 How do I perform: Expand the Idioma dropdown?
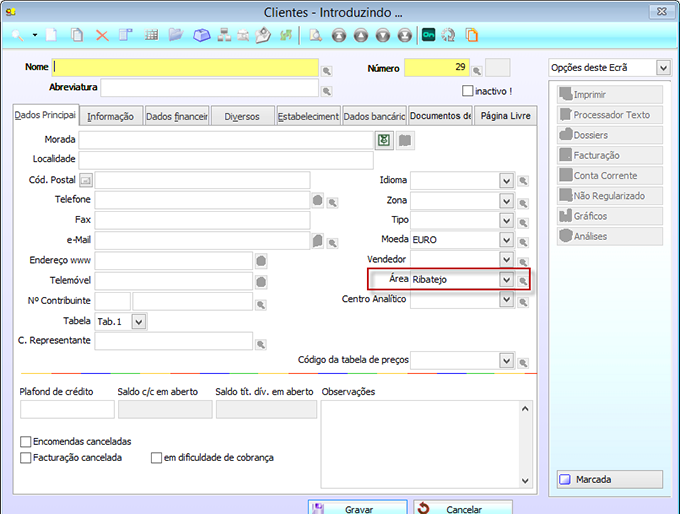[506, 180]
